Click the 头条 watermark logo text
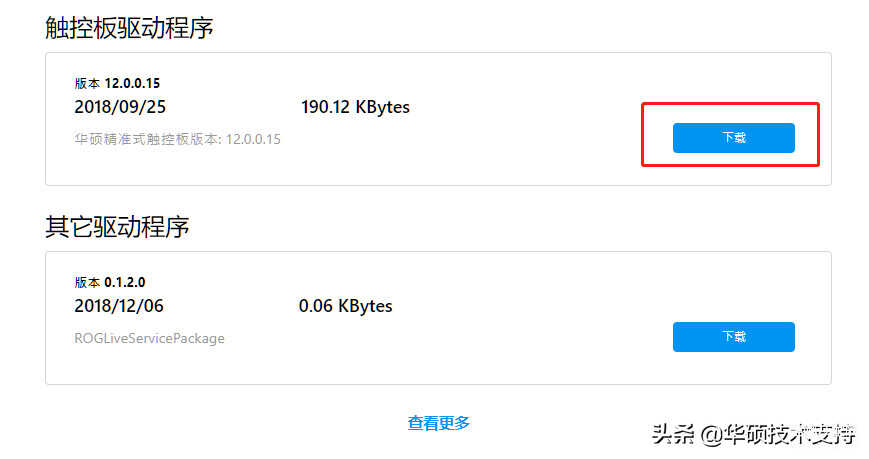The height and width of the screenshot is (459, 869). click(x=673, y=434)
